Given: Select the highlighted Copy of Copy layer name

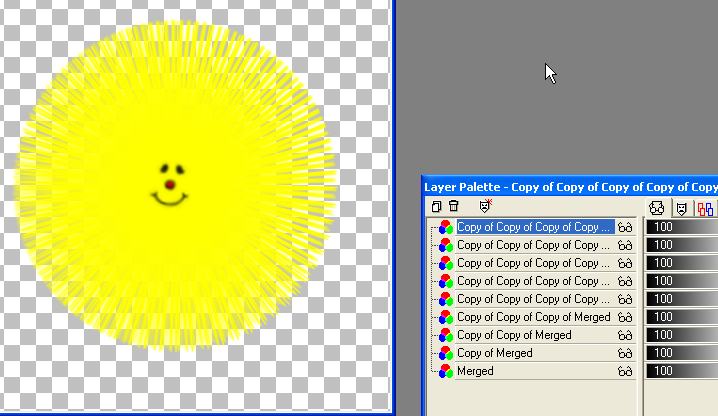Looking at the screenshot, I should 535,227.
